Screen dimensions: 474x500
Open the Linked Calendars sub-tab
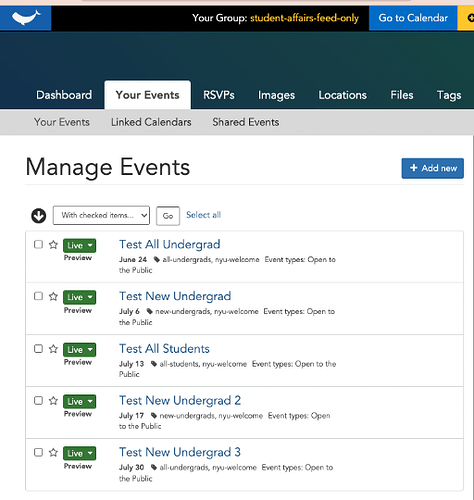[x=151, y=122]
